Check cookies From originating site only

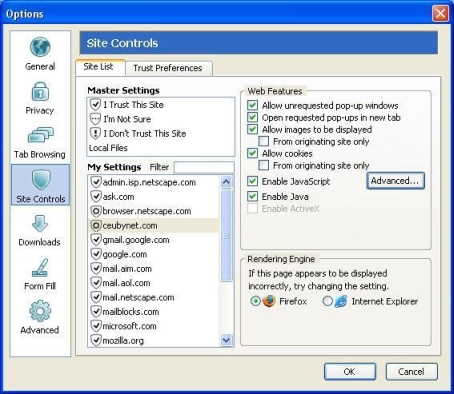[x=264, y=165]
